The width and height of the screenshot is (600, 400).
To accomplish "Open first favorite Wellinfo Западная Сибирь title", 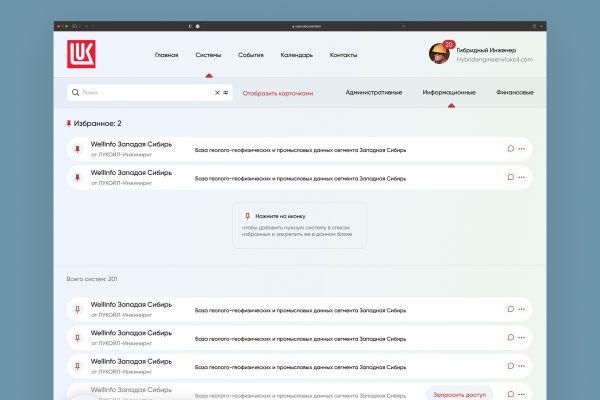I will 131,144.
